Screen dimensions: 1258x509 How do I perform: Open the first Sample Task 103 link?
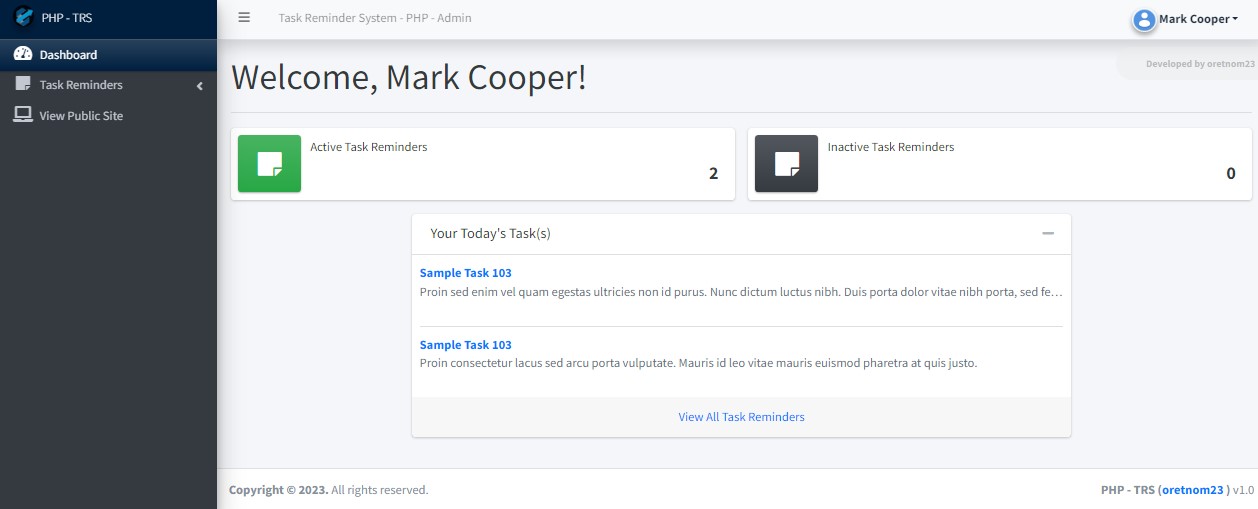466,273
